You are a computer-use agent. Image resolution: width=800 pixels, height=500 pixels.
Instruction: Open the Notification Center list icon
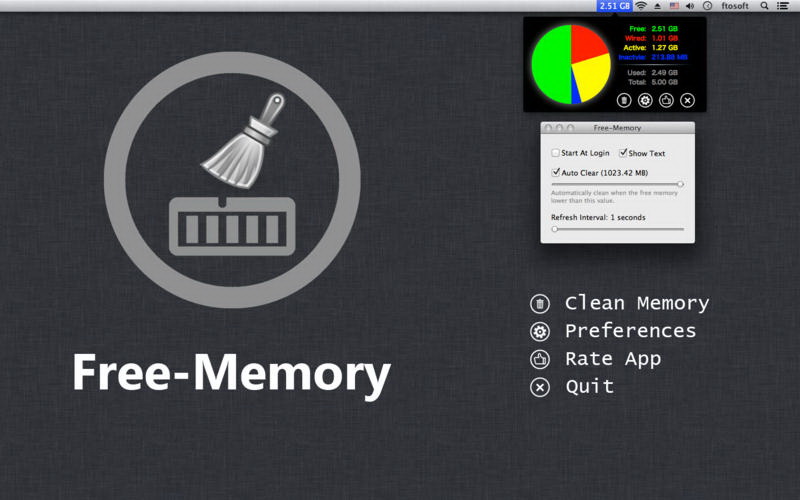point(782,6)
